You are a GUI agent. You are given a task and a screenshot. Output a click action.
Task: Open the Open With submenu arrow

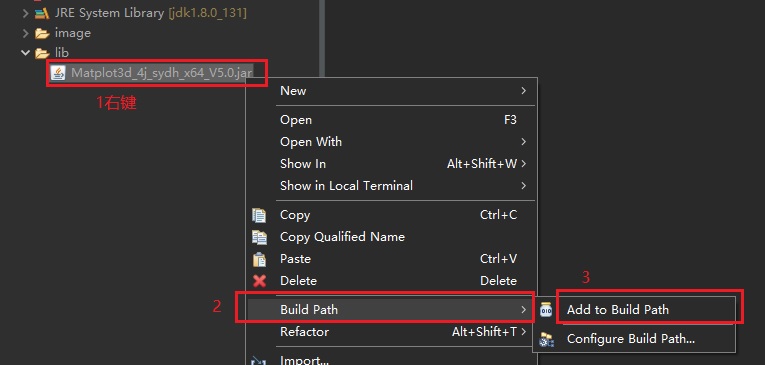tap(523, 142)
